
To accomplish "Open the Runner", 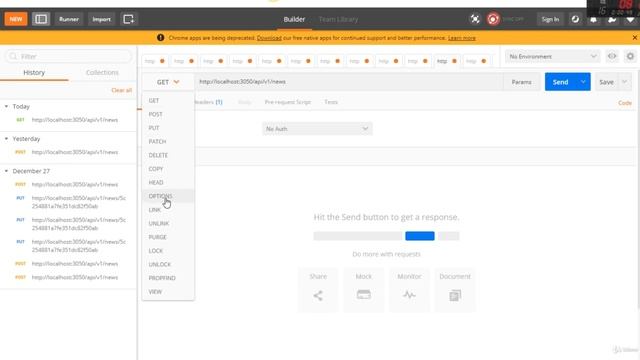I will (69, 19).
